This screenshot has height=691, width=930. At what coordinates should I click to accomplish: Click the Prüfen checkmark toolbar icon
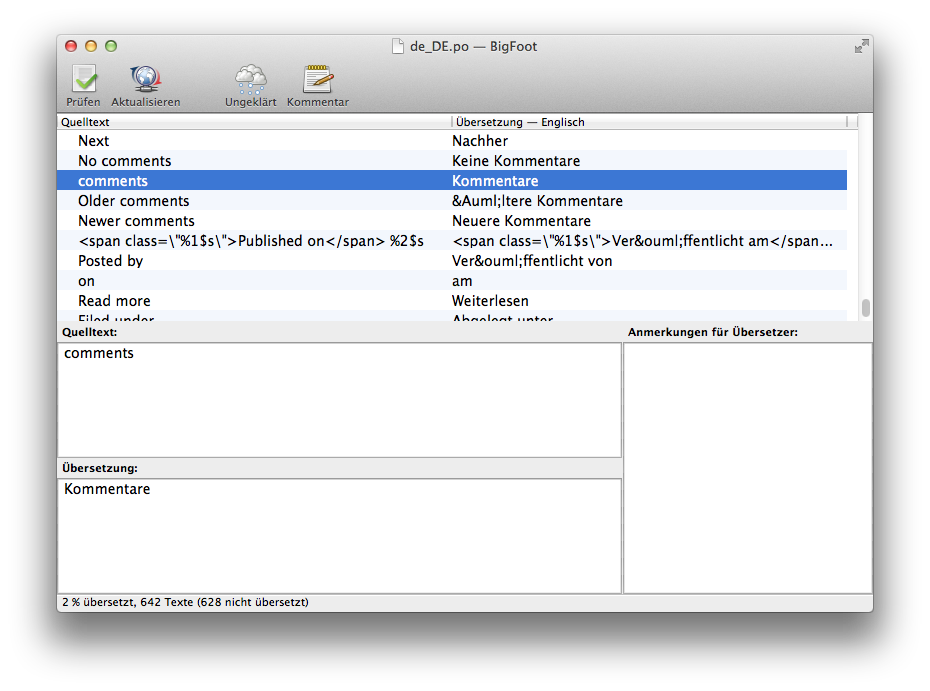84,79
